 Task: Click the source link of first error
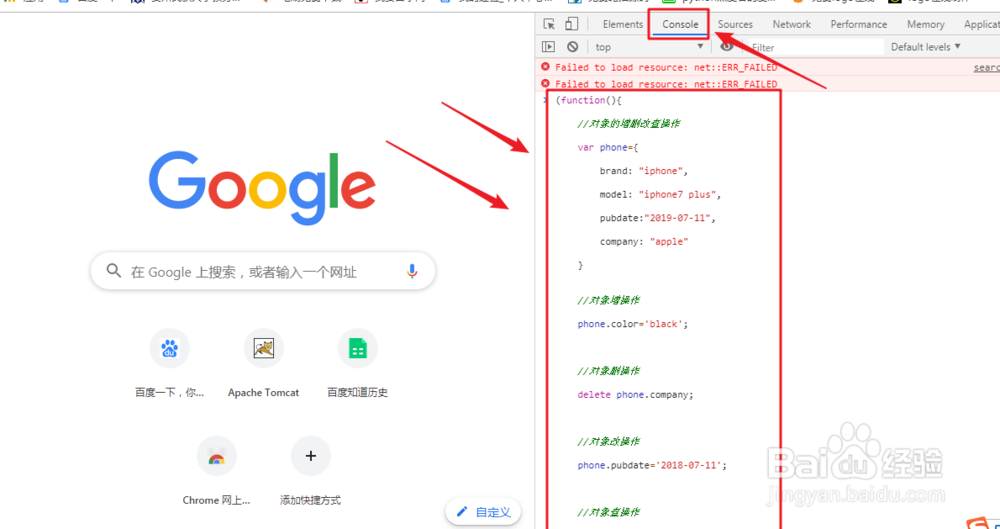[987, 68]
